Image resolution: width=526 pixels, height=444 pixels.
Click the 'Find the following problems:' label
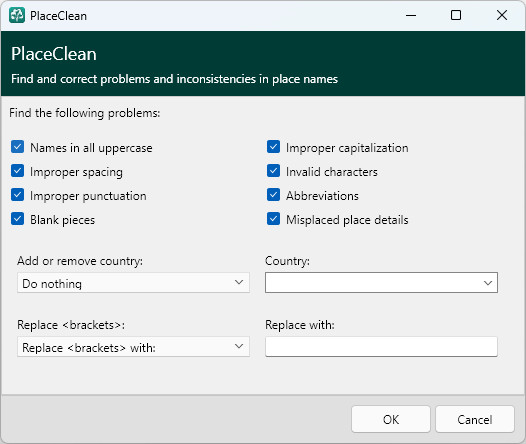point(85,113)
